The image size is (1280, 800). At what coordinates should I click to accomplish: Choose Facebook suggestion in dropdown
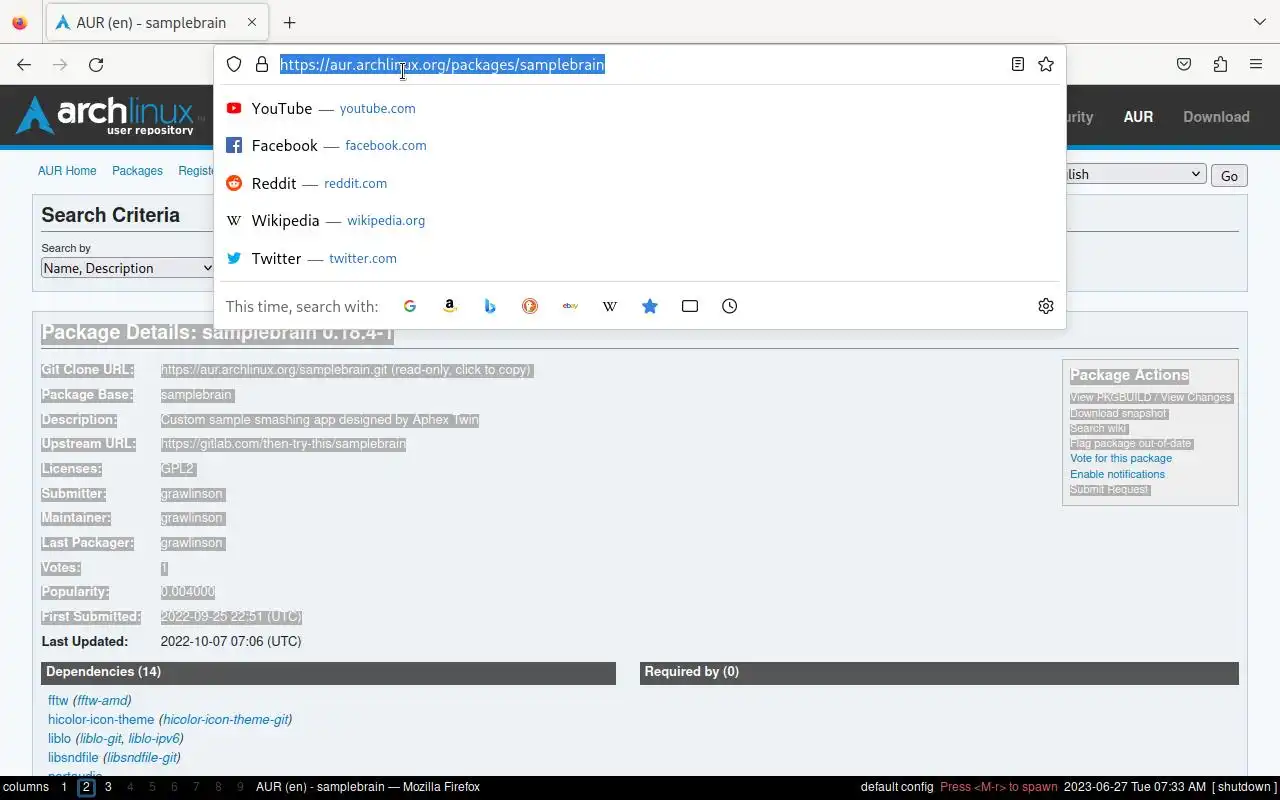click(640, 145)
